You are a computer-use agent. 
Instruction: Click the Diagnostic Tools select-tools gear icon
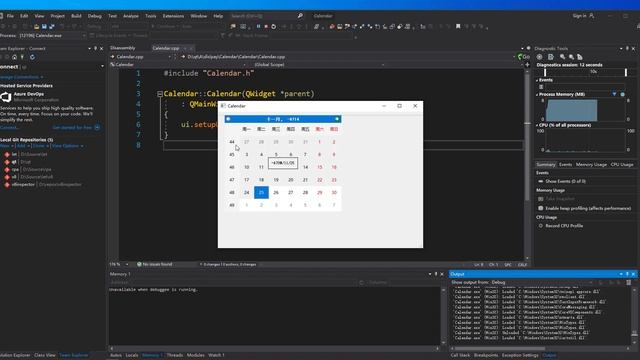(x=540, y=57)
